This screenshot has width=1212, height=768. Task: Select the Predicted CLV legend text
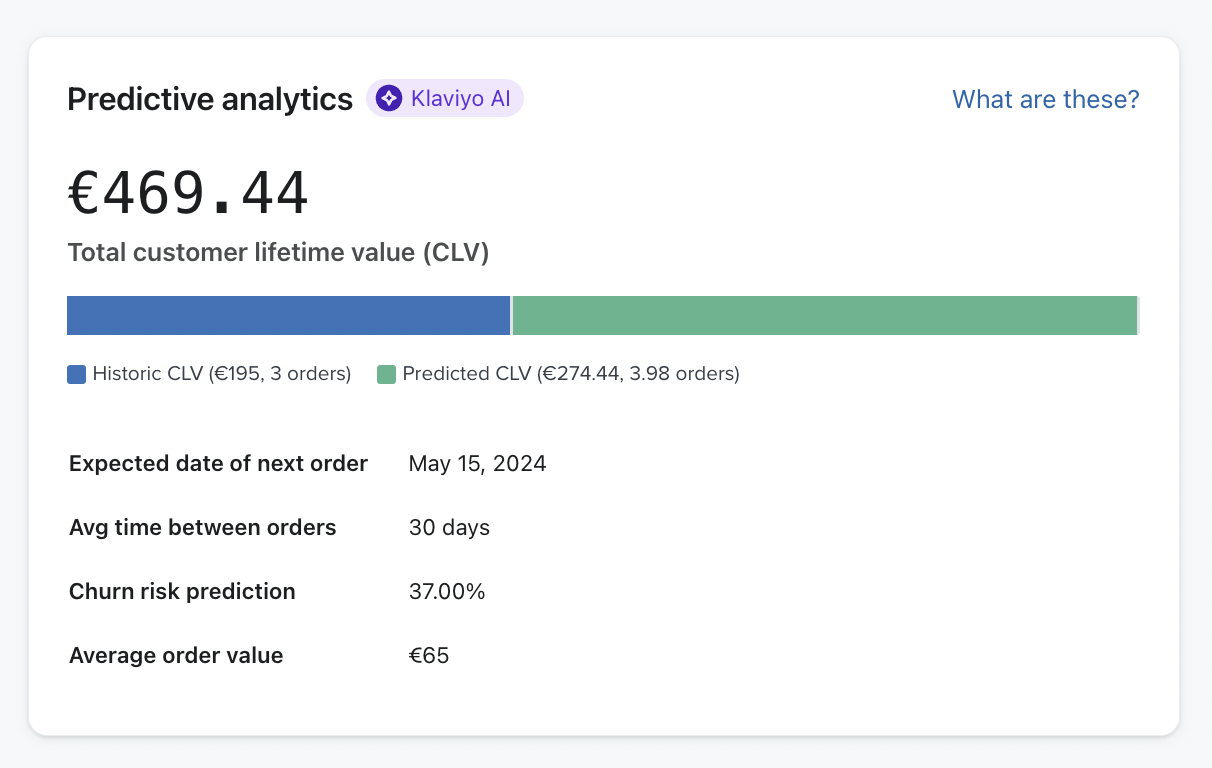tap(570, 374)
